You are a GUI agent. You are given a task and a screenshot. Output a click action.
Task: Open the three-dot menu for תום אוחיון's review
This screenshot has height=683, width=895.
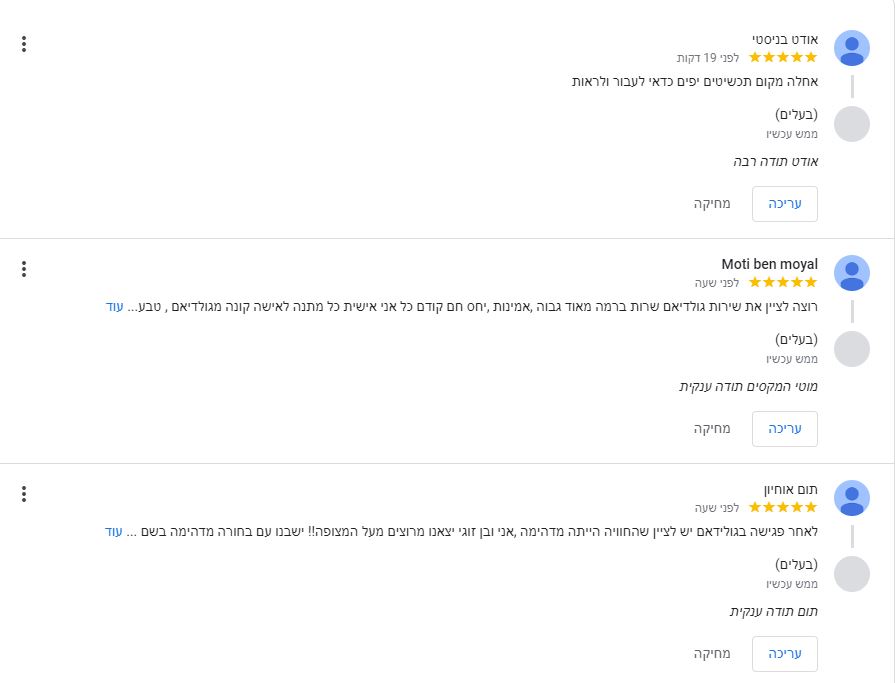click(24, 494)
